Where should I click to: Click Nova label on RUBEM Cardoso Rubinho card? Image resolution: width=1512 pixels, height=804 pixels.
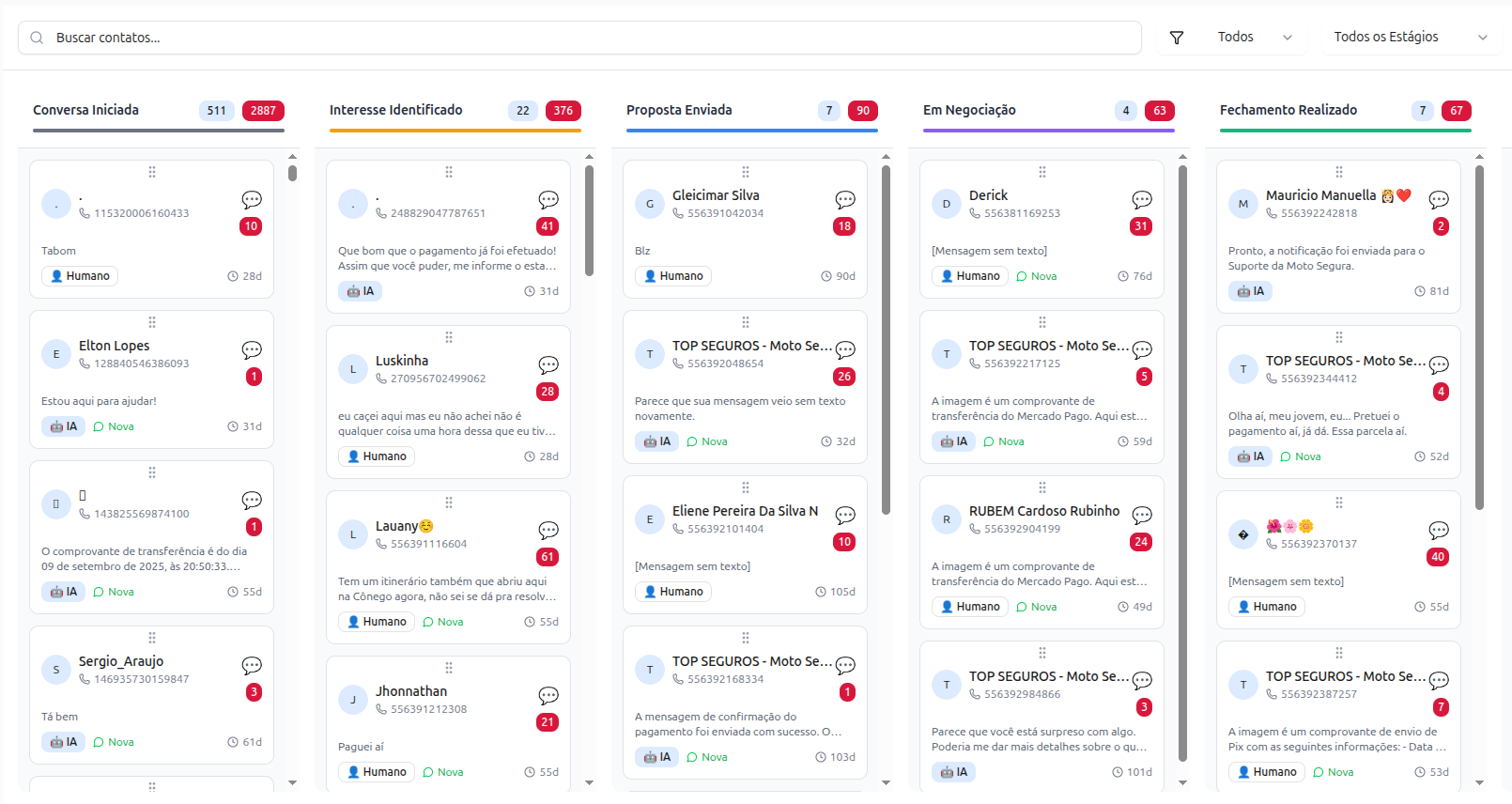pos(1037,607)
